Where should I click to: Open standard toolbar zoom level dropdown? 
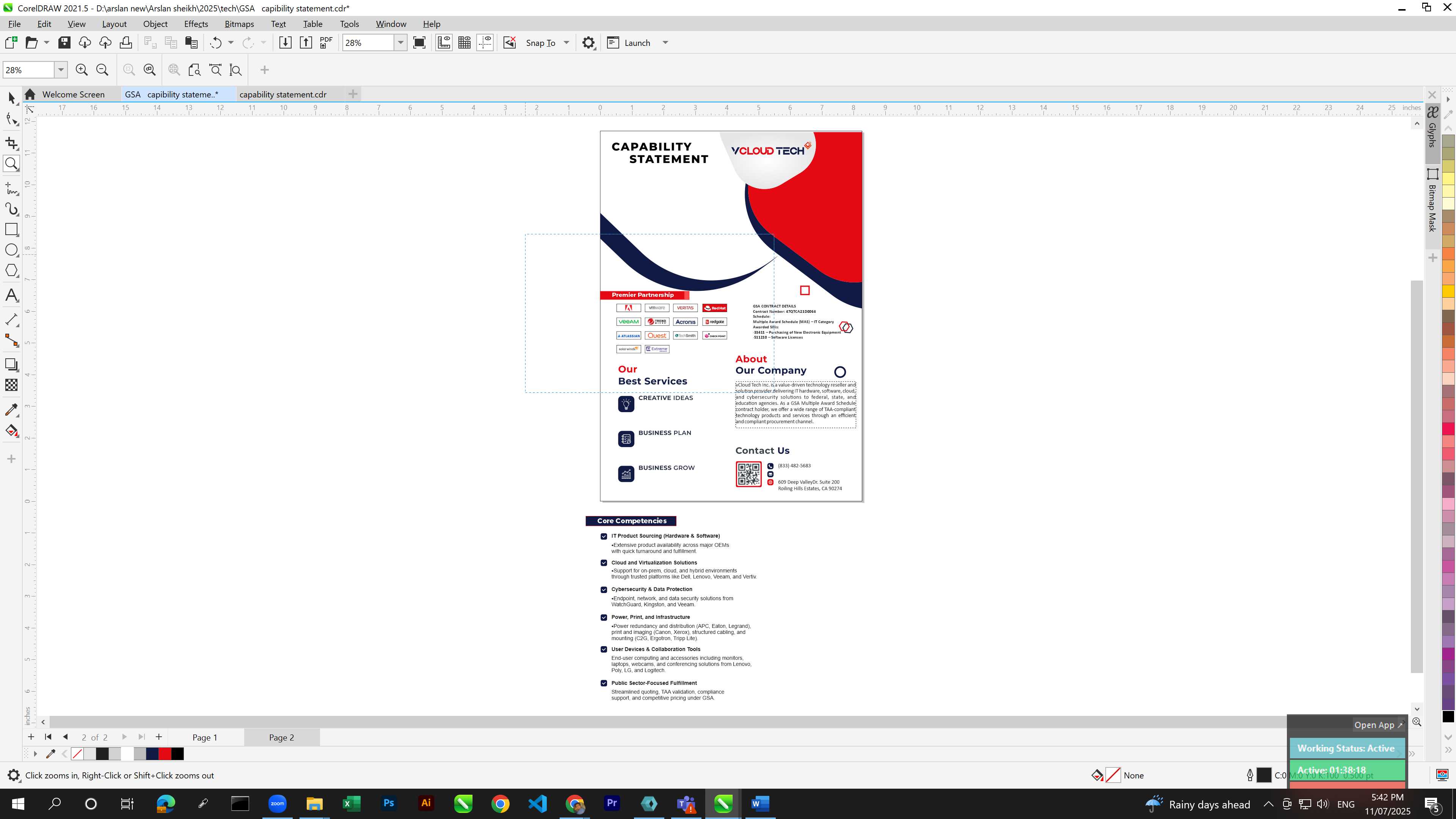click(x=400, y=43)
